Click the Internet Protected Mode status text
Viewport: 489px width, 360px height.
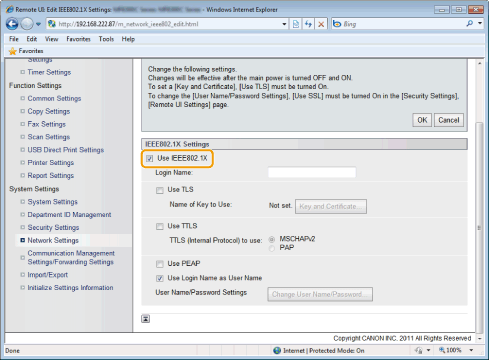point(324,351)
